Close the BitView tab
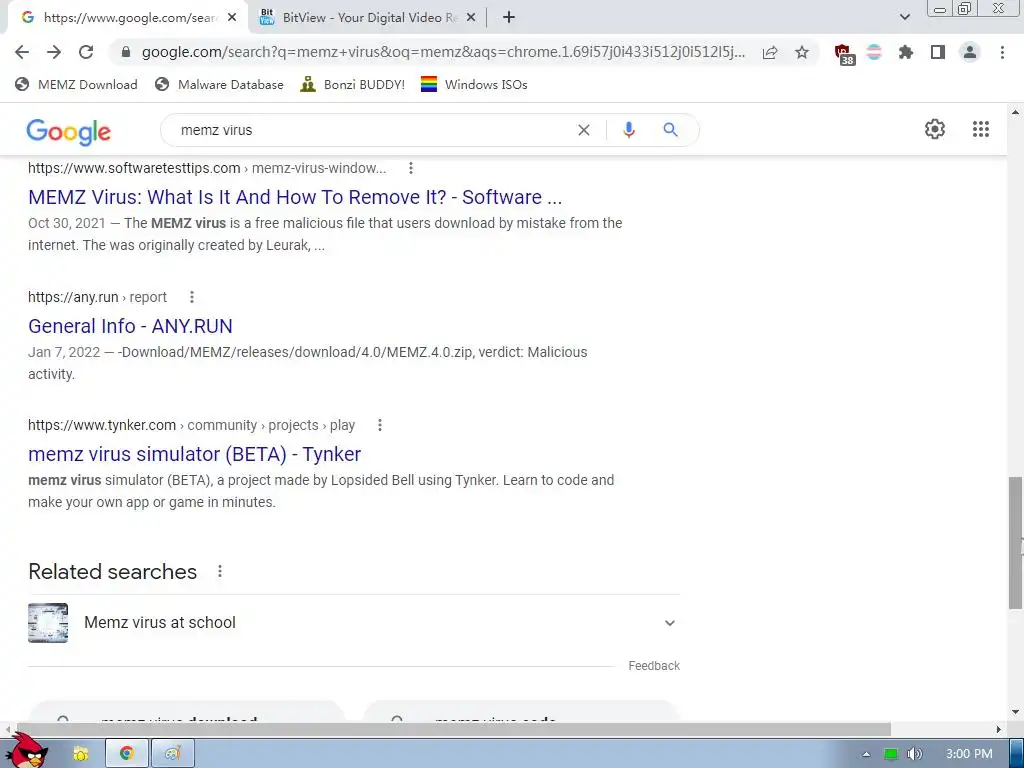Viewport: 1024px width, 768px height. (472, 18)
